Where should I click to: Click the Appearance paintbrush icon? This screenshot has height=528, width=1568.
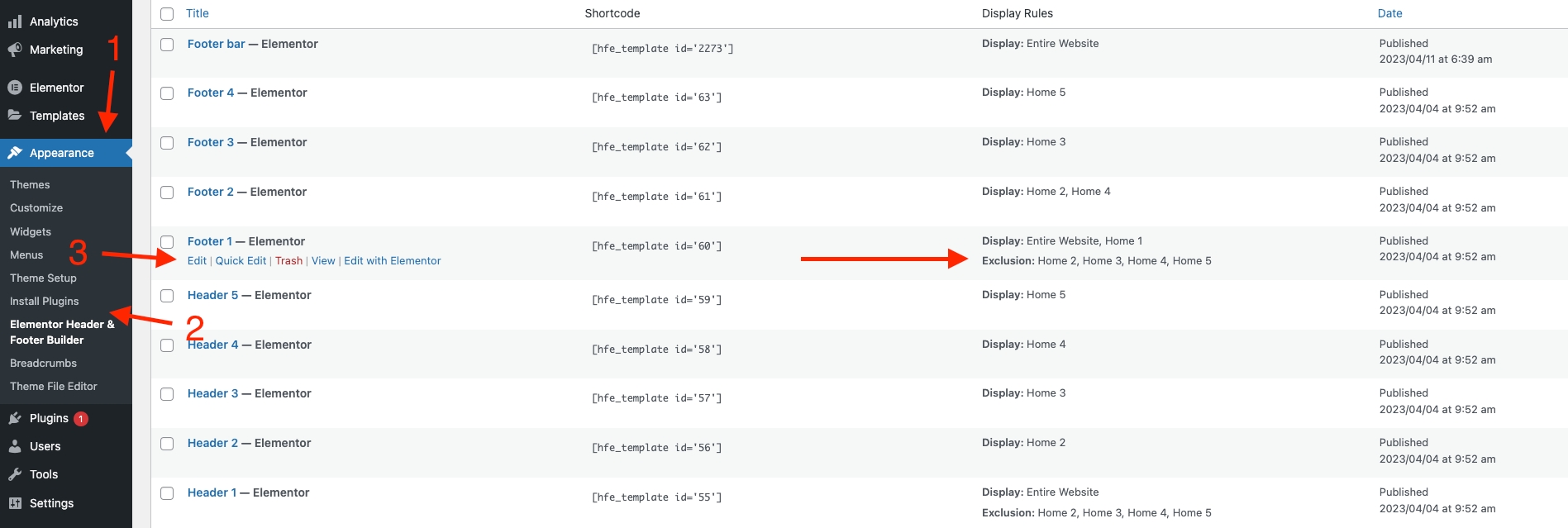(x=15, y=153)
